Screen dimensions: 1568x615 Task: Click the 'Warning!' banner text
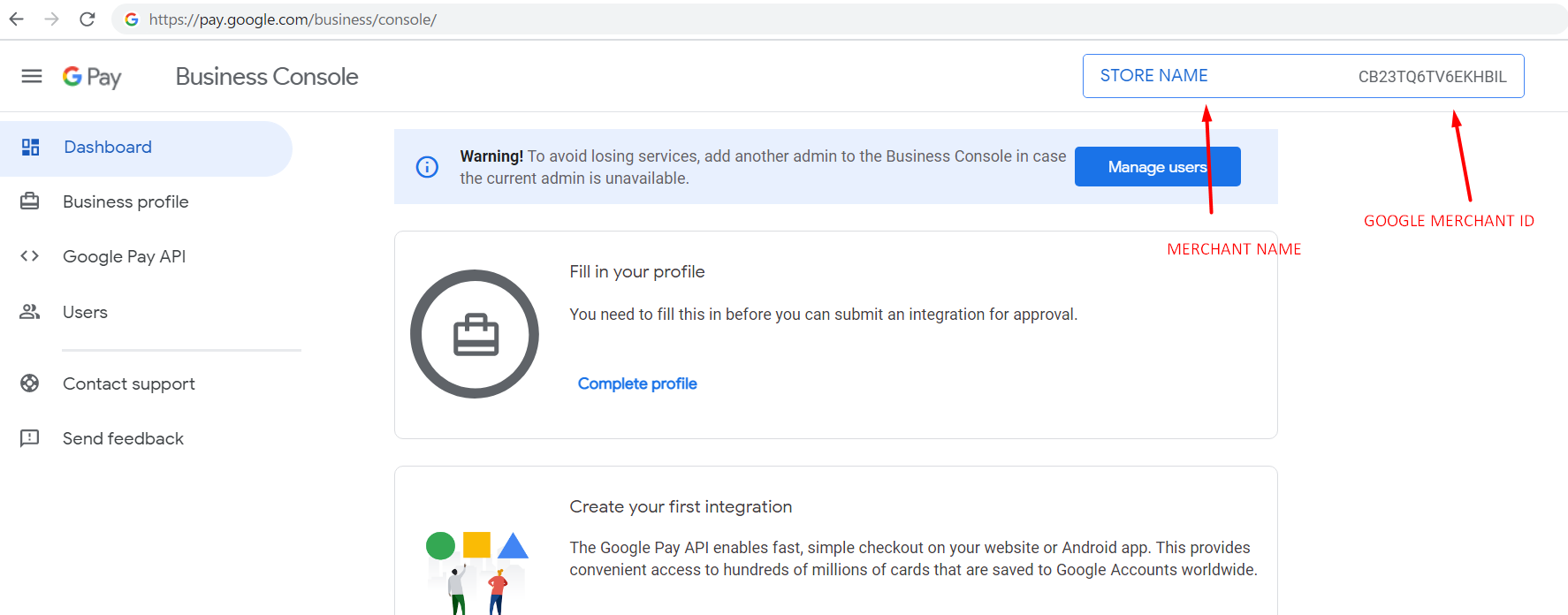click(x=491, y=156)
